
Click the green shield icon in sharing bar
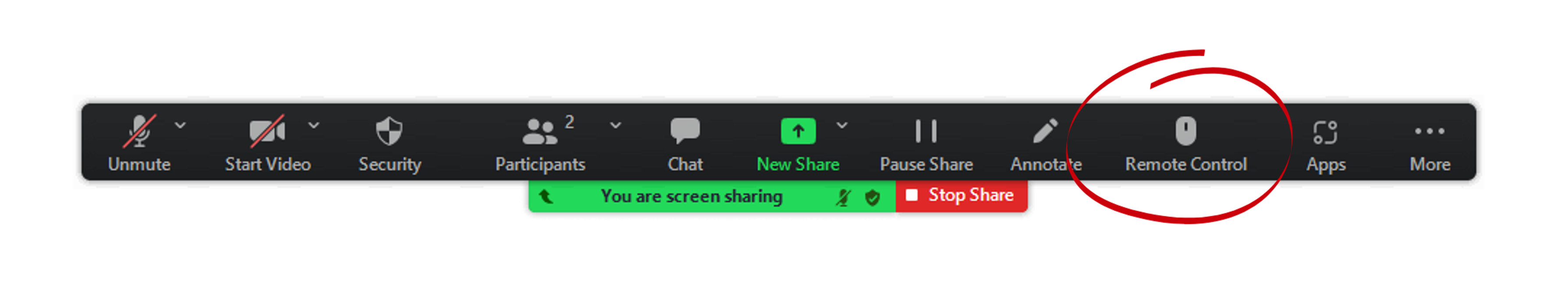pos(872,197)
